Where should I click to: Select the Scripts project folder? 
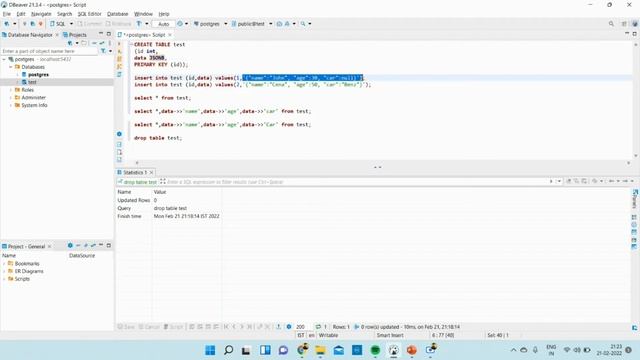[x=19, y=279]
